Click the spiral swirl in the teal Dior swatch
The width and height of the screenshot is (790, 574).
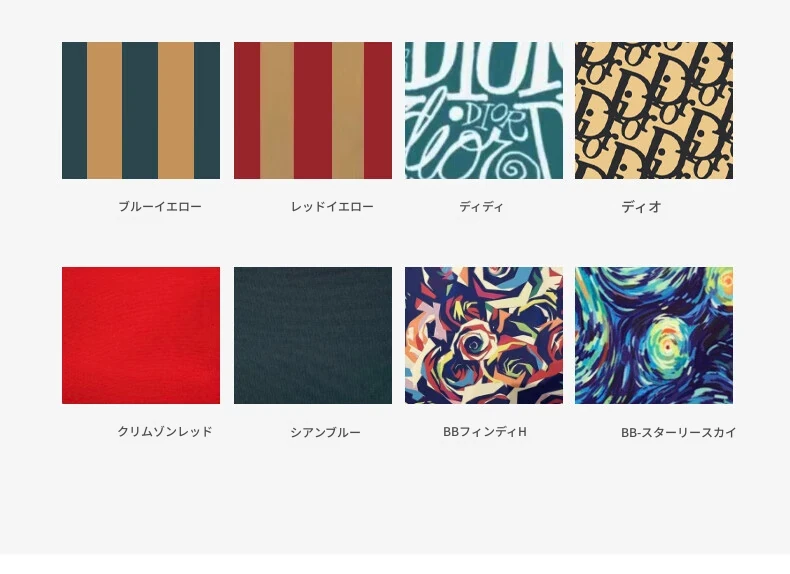click(511, 168)
